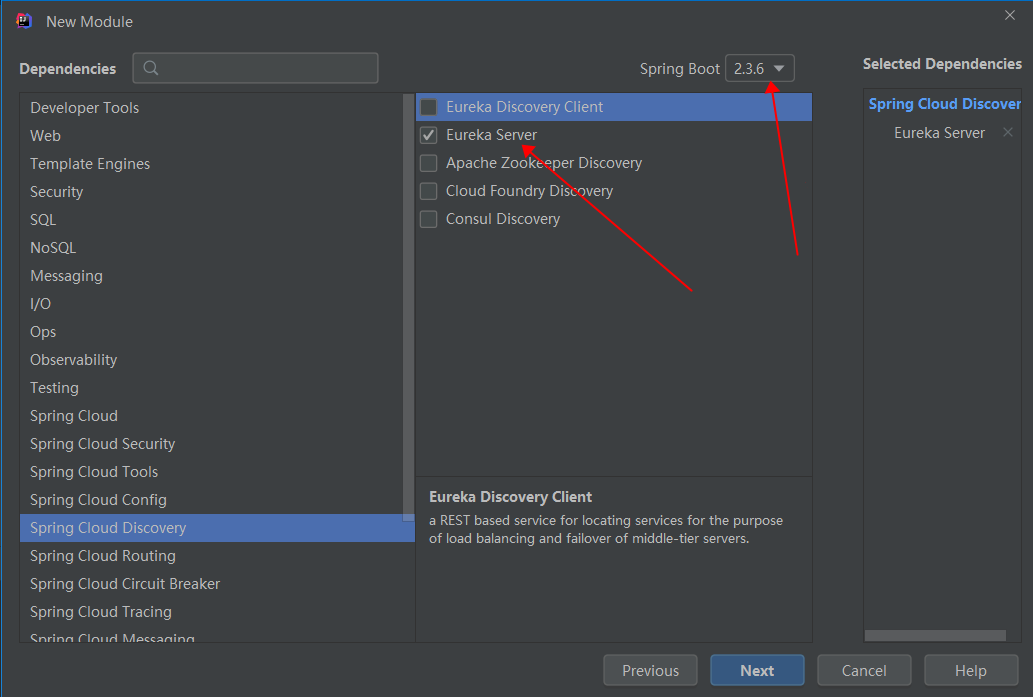Close the New Module dialog
The width and height of the screenshot is (1033, 697).
click(x=1009, y=15)
